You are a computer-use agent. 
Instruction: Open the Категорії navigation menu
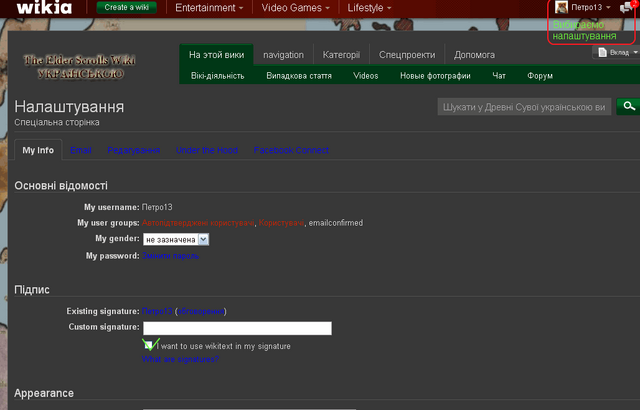click(341, 55)
